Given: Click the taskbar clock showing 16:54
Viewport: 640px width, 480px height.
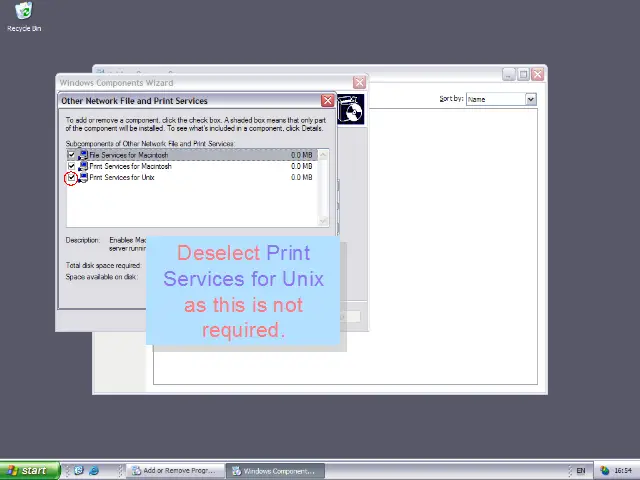Looking at the screenshot, I should coord(623,471).
